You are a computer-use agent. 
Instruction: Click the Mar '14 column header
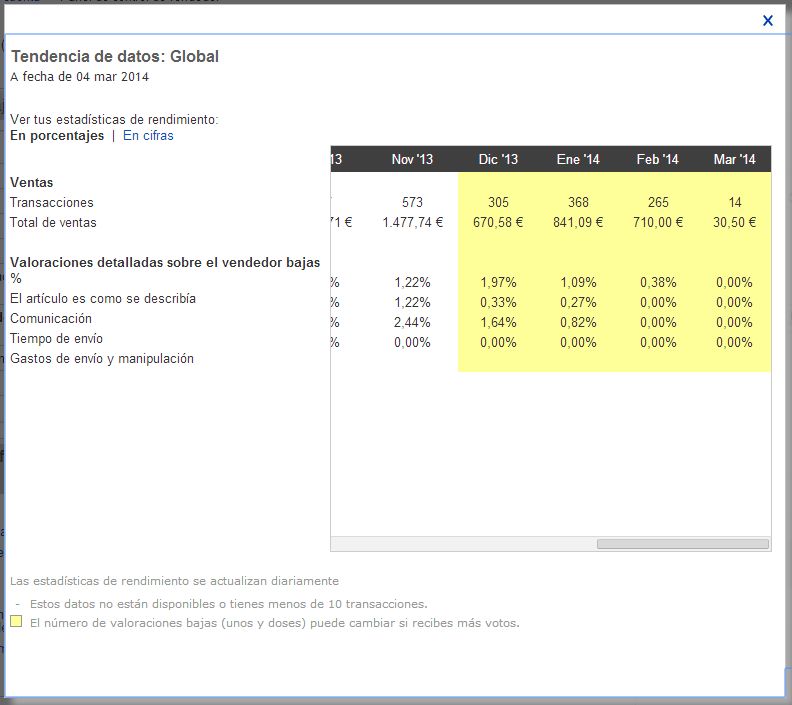735,160
